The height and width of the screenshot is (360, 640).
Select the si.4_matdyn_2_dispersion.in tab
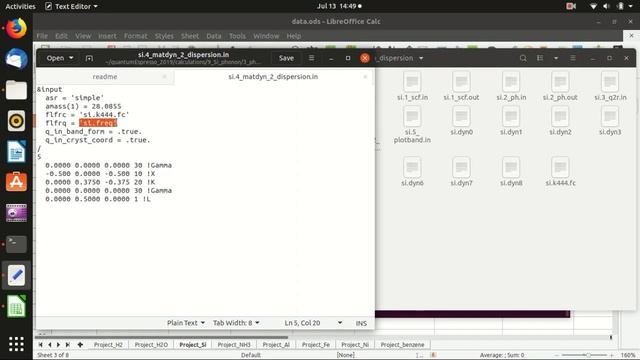273,76
